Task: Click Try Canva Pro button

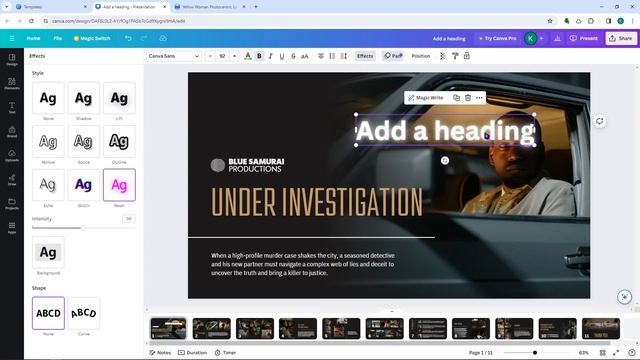Action: (498, 38)
